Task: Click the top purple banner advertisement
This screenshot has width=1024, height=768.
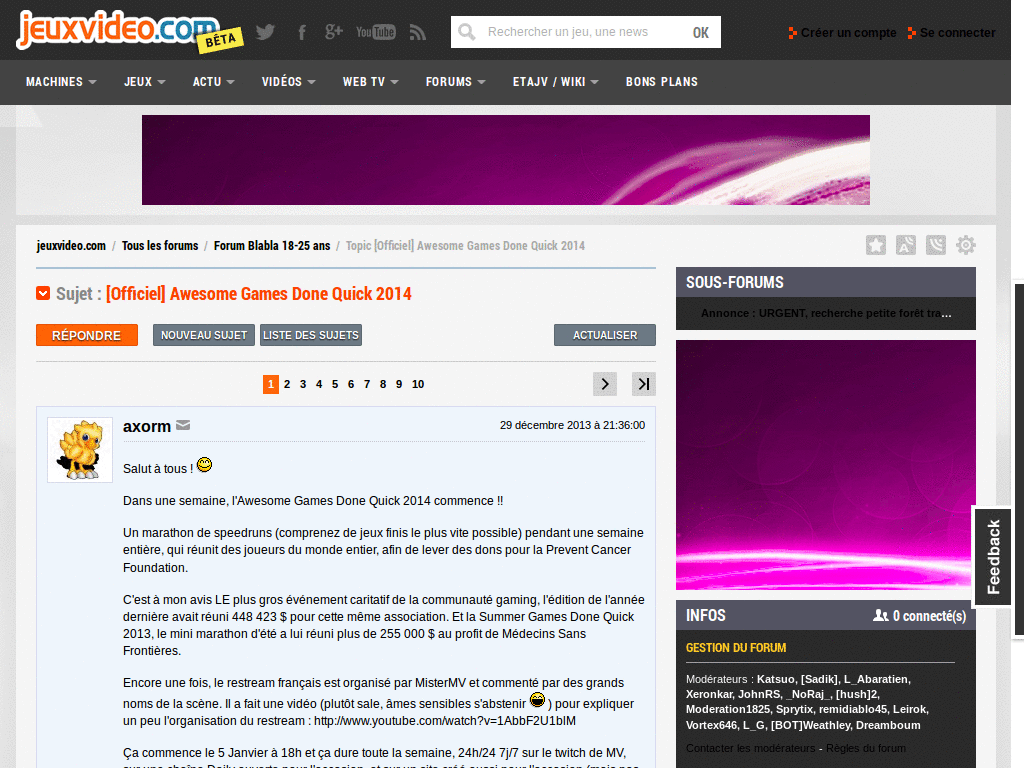Action: (505, 160)
